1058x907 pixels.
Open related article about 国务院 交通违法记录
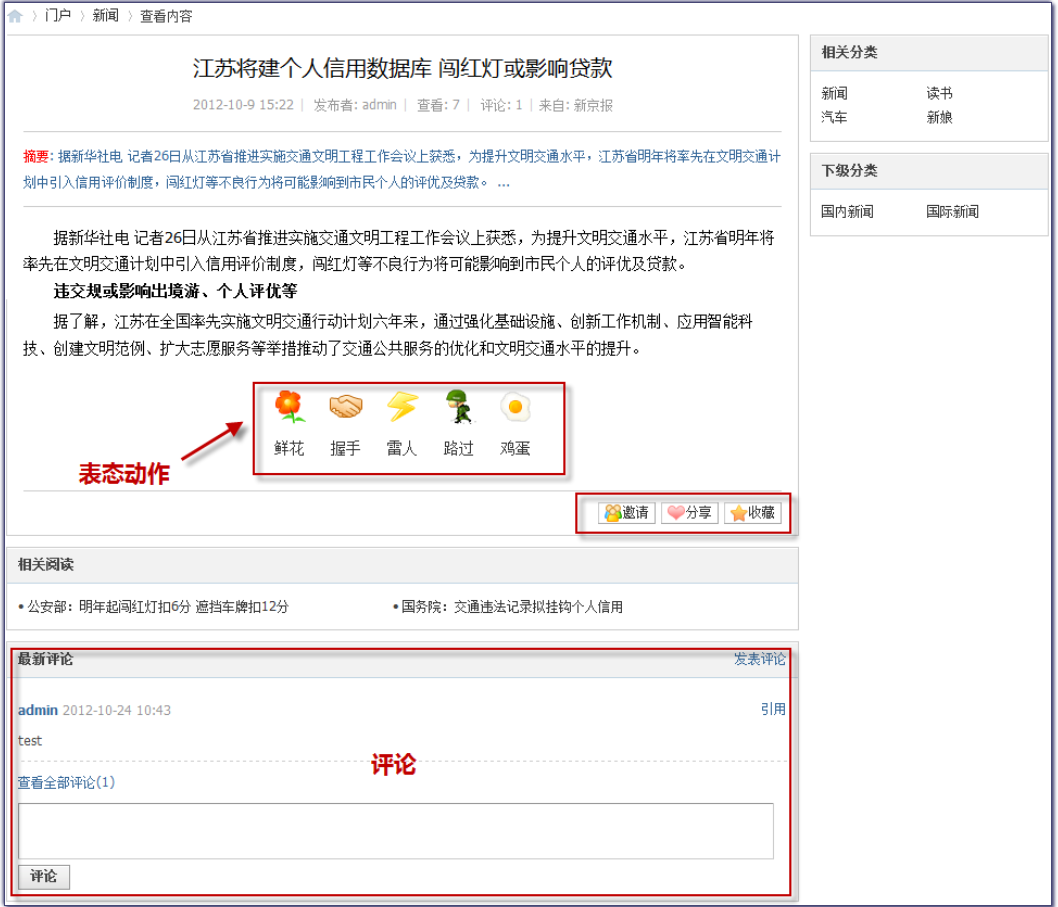[512, 607]
